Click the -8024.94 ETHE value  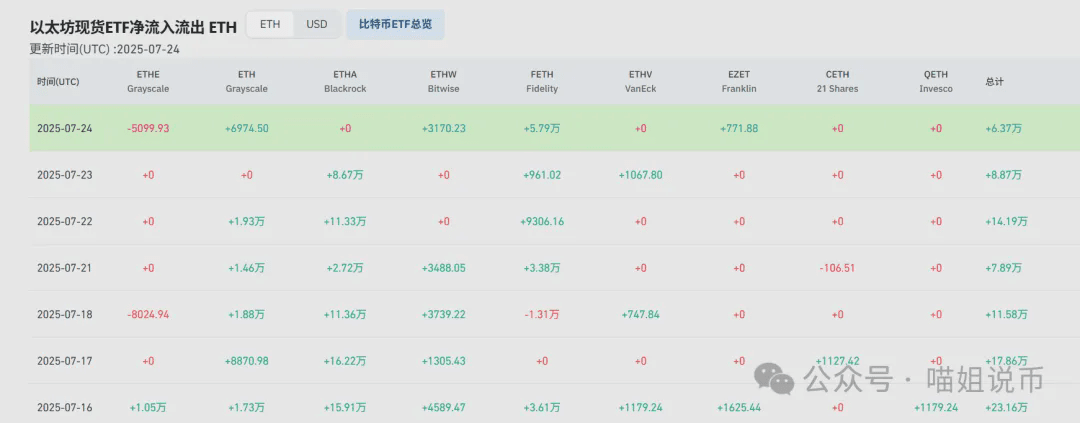pos(148,314)
